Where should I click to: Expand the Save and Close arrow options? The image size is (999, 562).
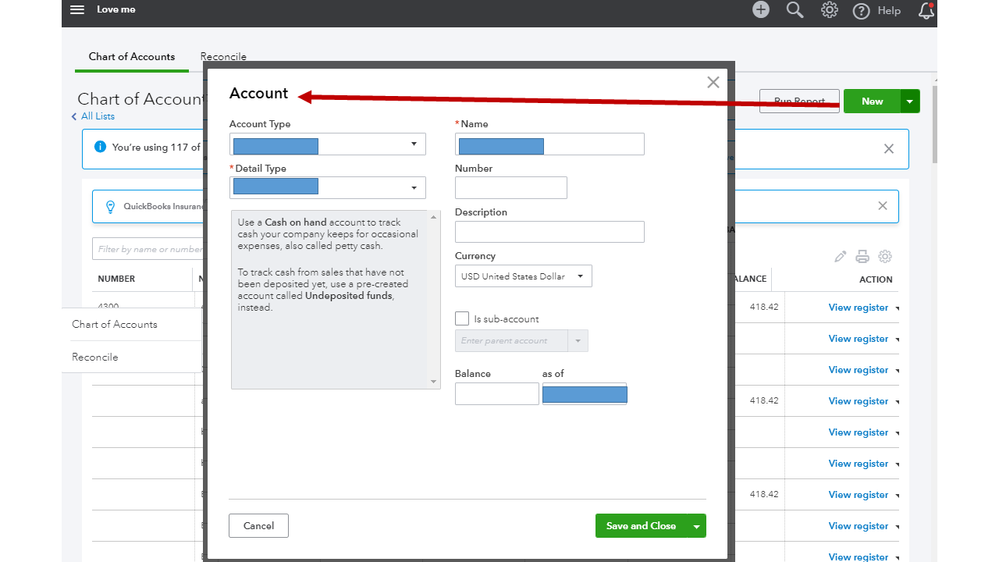pos(696,526)
